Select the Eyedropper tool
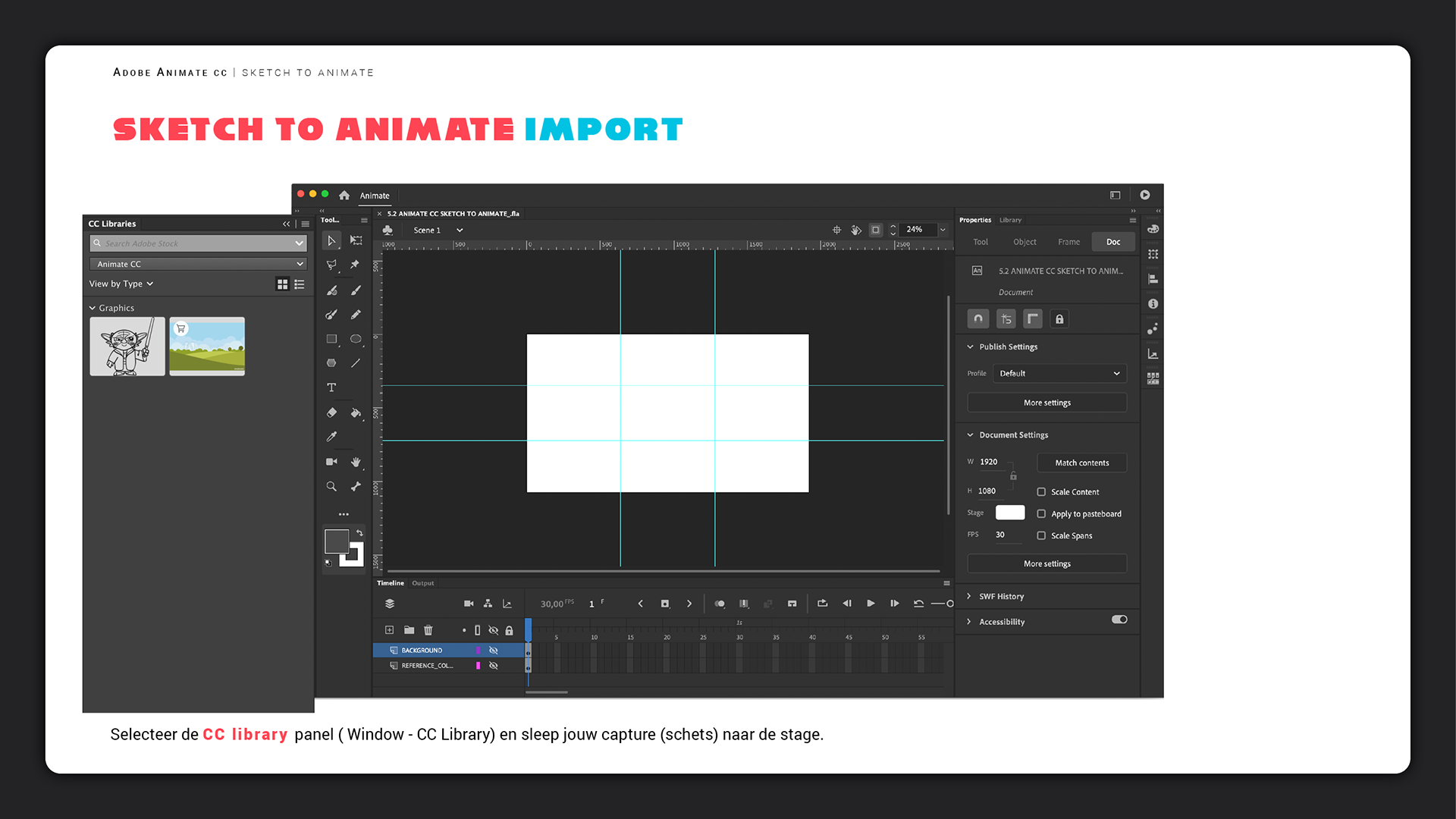The width and height of the screenshot is (1456, 819). (331, 437)
